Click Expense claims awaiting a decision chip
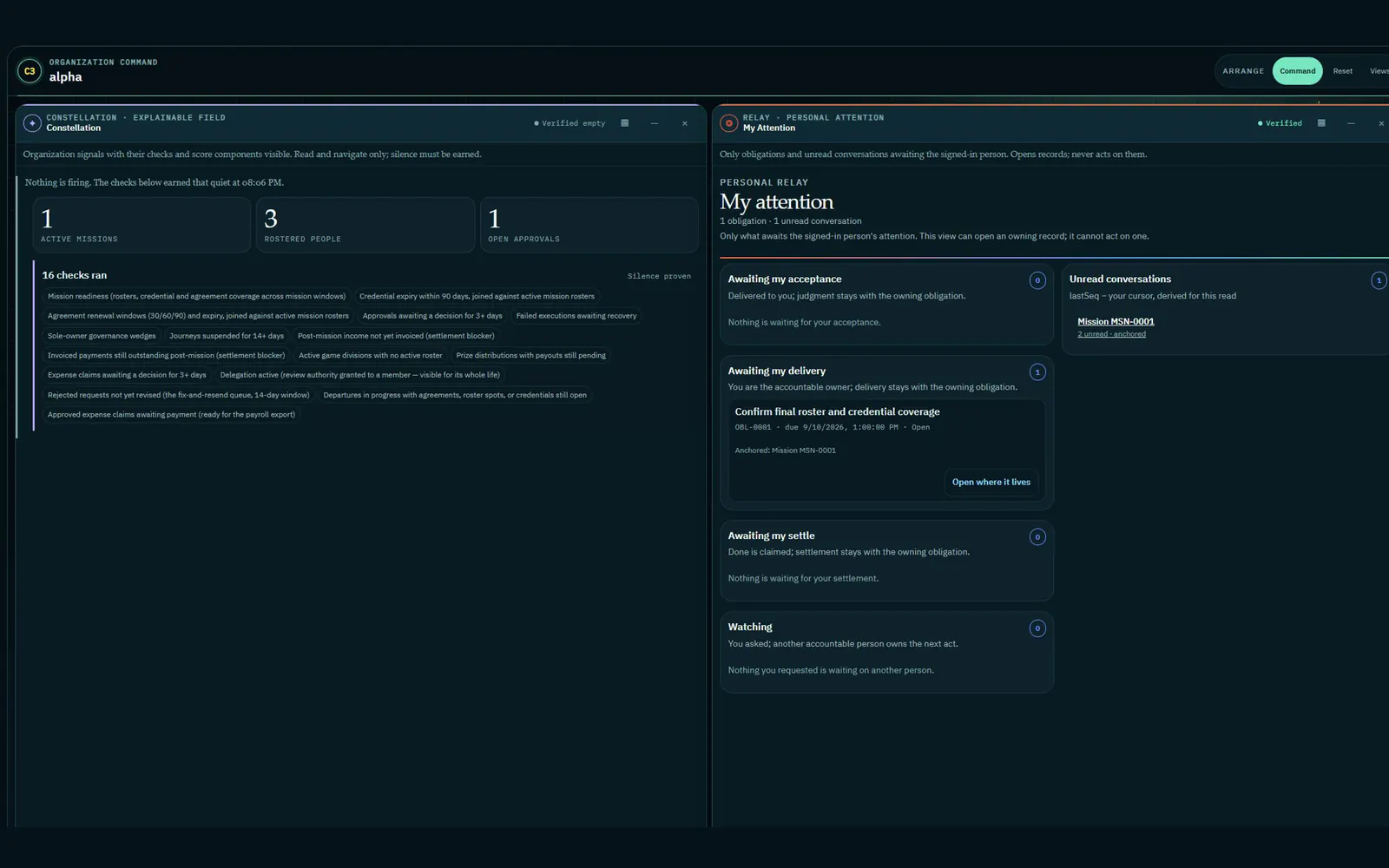 click(127, 375)
